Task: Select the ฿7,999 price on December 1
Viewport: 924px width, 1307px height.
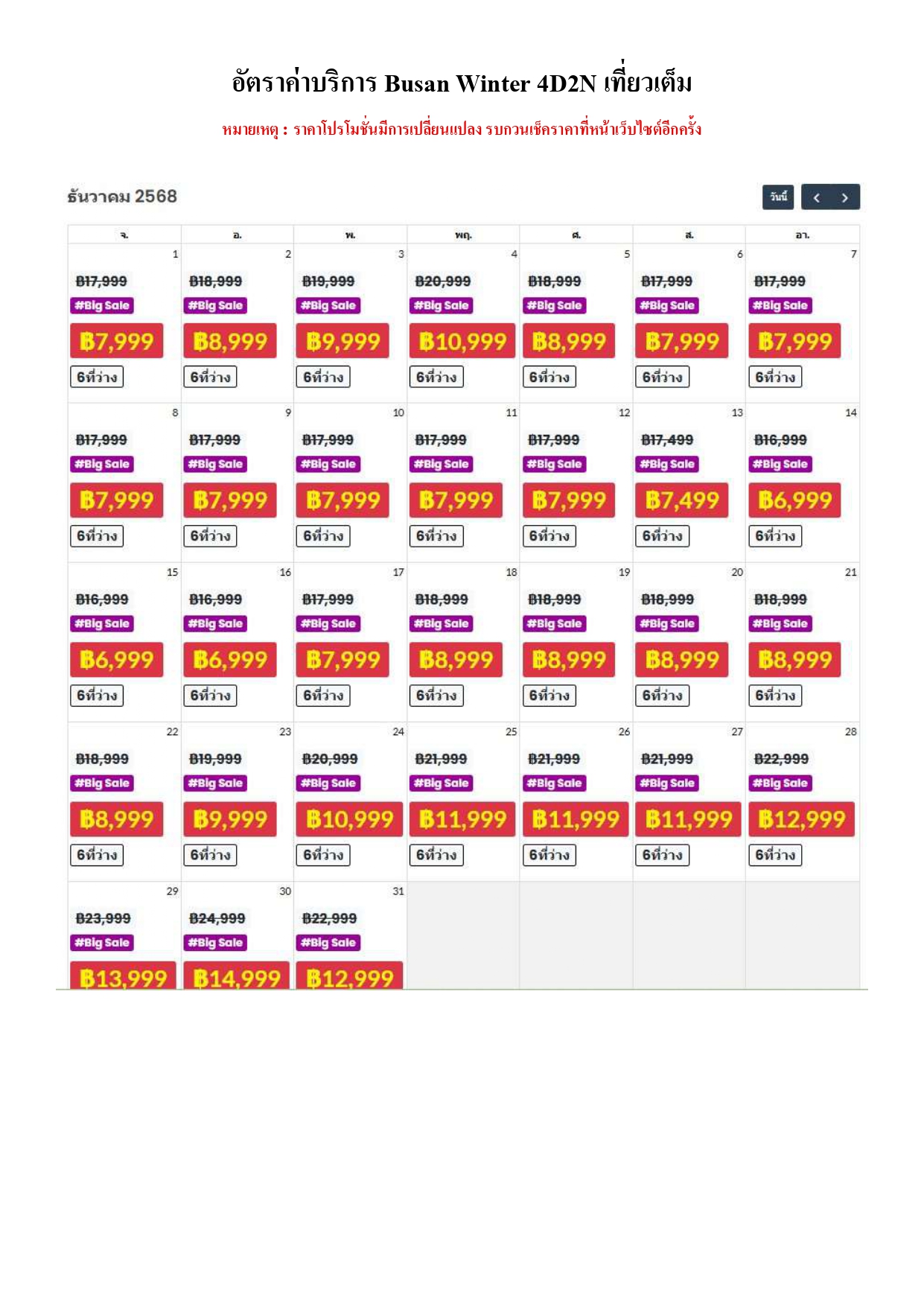Action: click(x=116, y=341)
